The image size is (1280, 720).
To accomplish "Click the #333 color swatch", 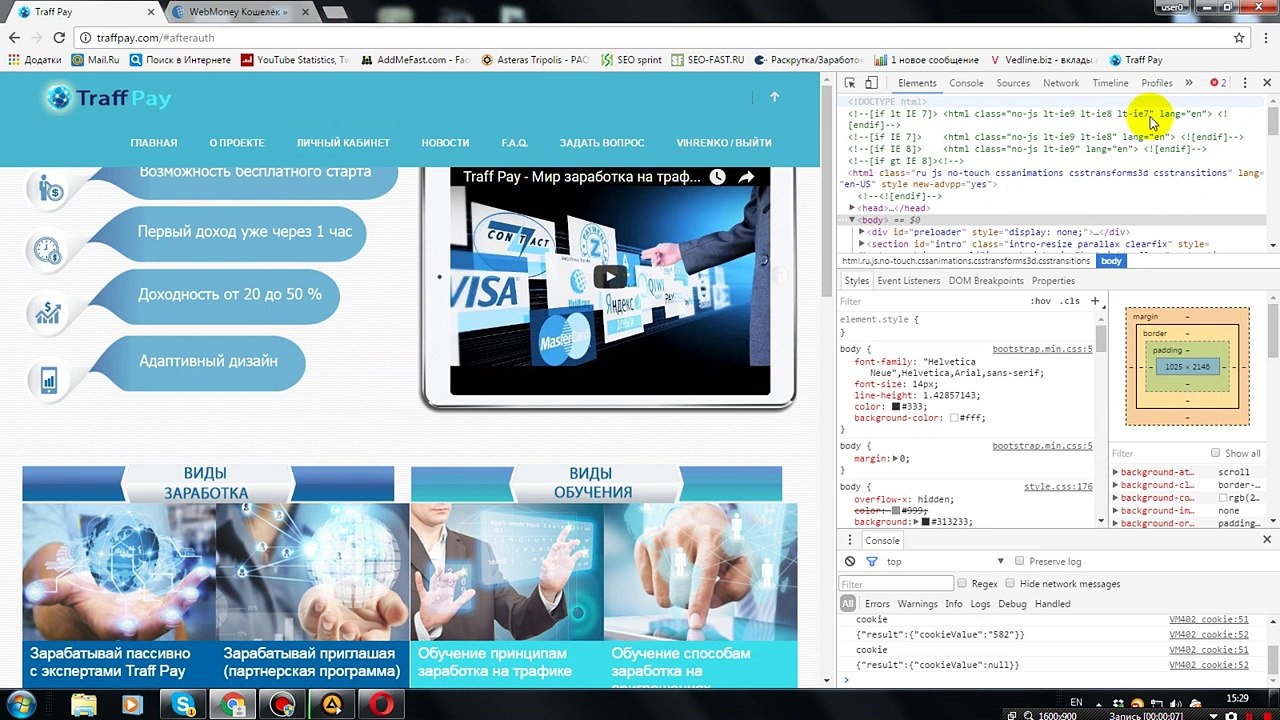I will pyautogui.click(x=897, y=408).
